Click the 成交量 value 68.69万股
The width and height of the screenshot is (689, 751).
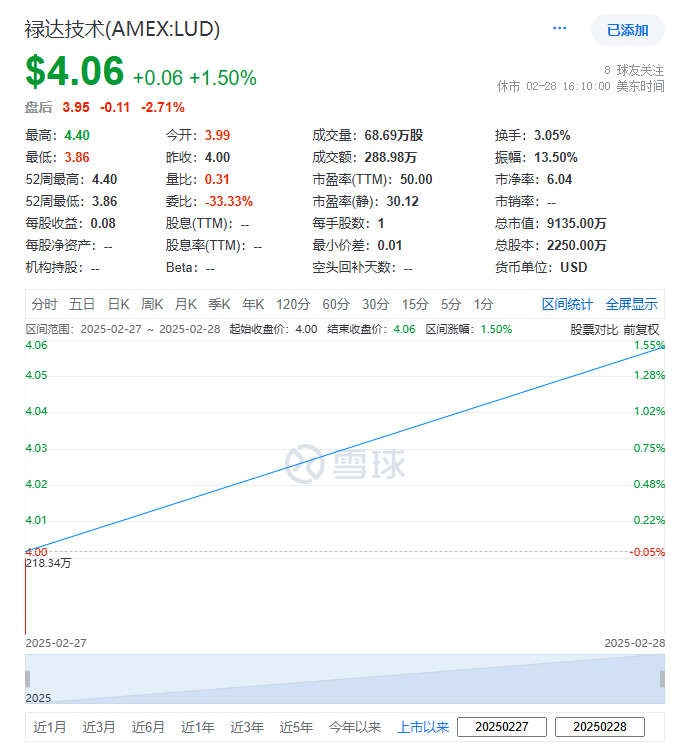(x=394, y=136)
